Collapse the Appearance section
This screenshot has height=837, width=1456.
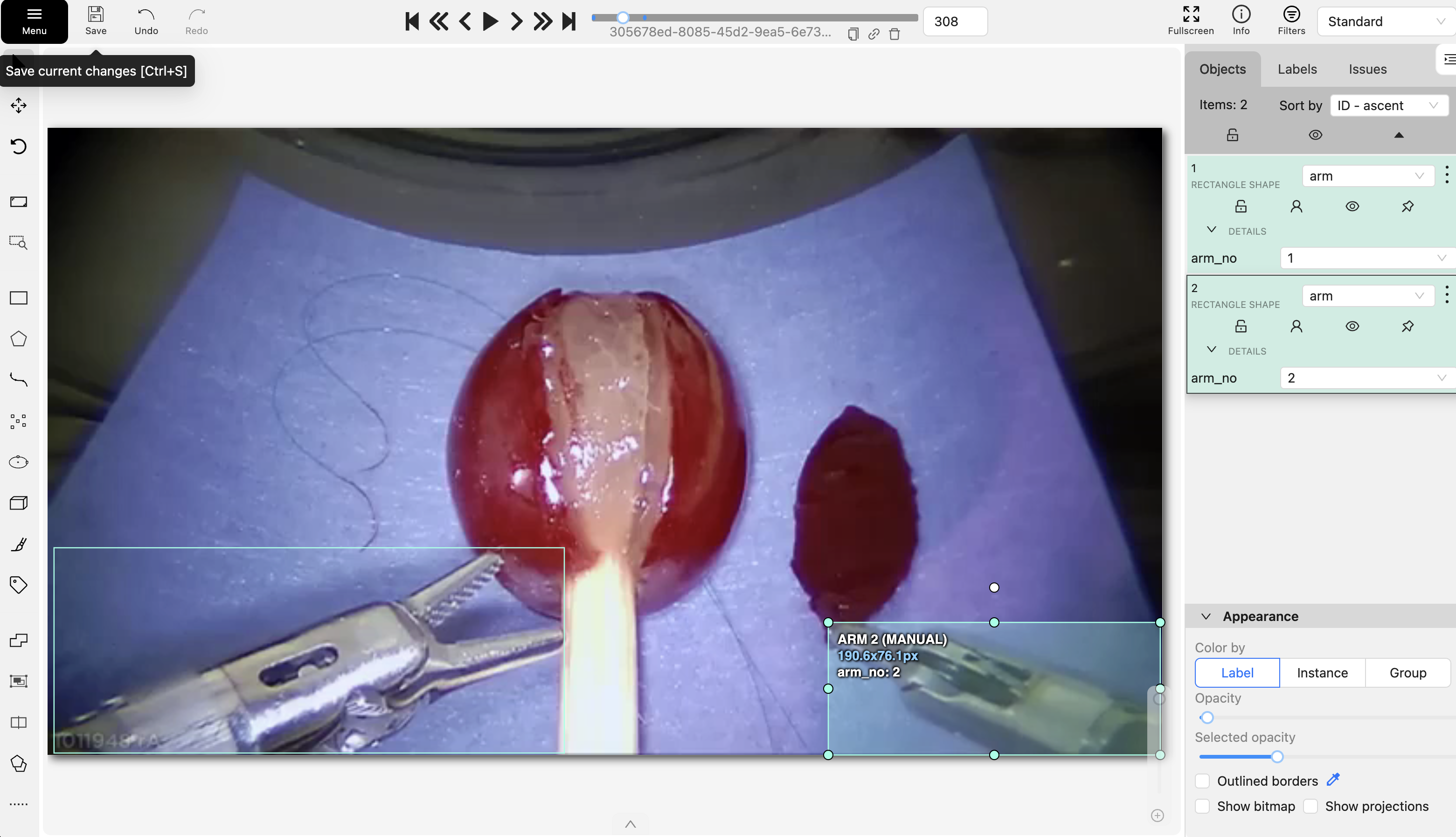[x=1206, y=616]
